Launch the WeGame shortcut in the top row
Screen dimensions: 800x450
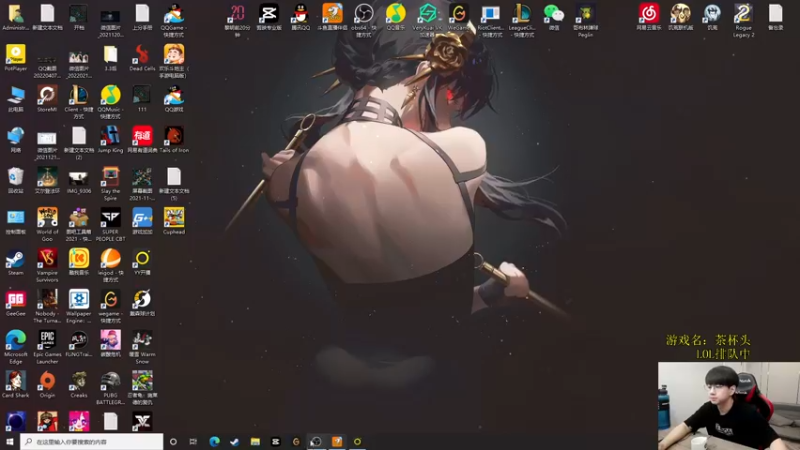click(459, 17)
